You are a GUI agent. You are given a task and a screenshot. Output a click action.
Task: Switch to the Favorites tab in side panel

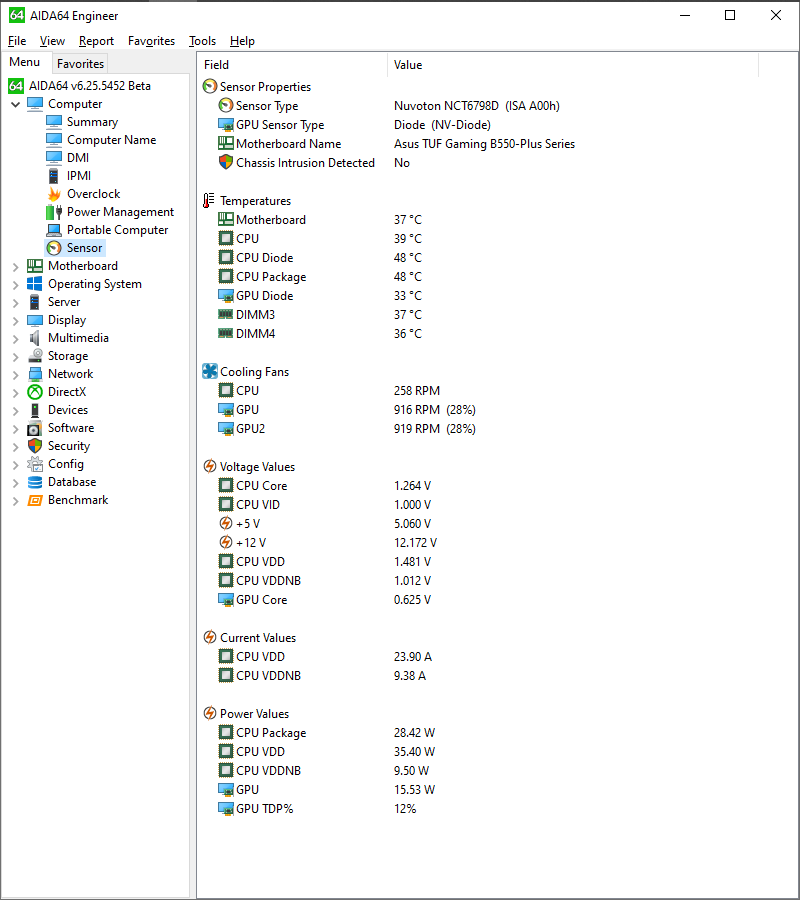coord(80,64)
